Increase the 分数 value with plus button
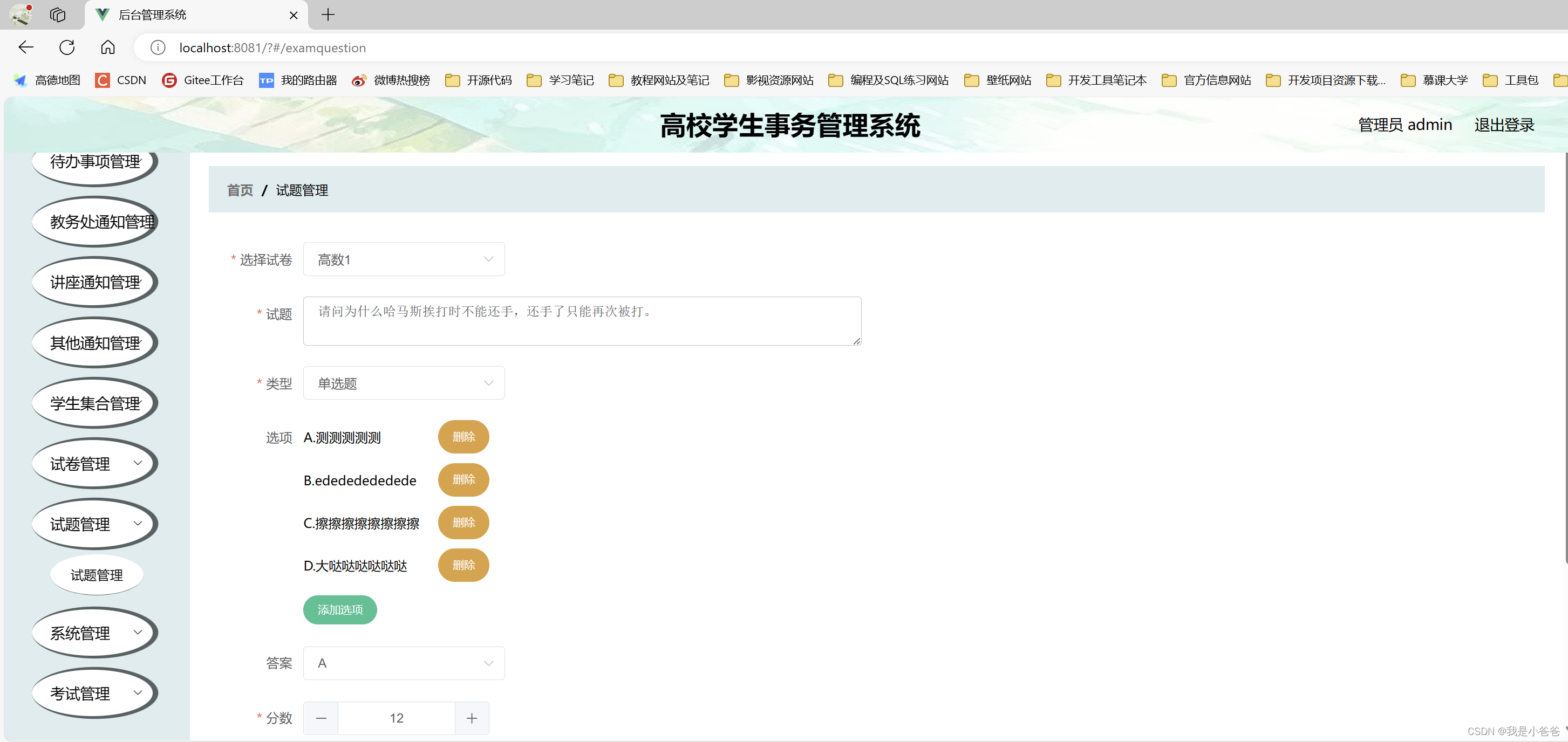 [x=472, y=718]
